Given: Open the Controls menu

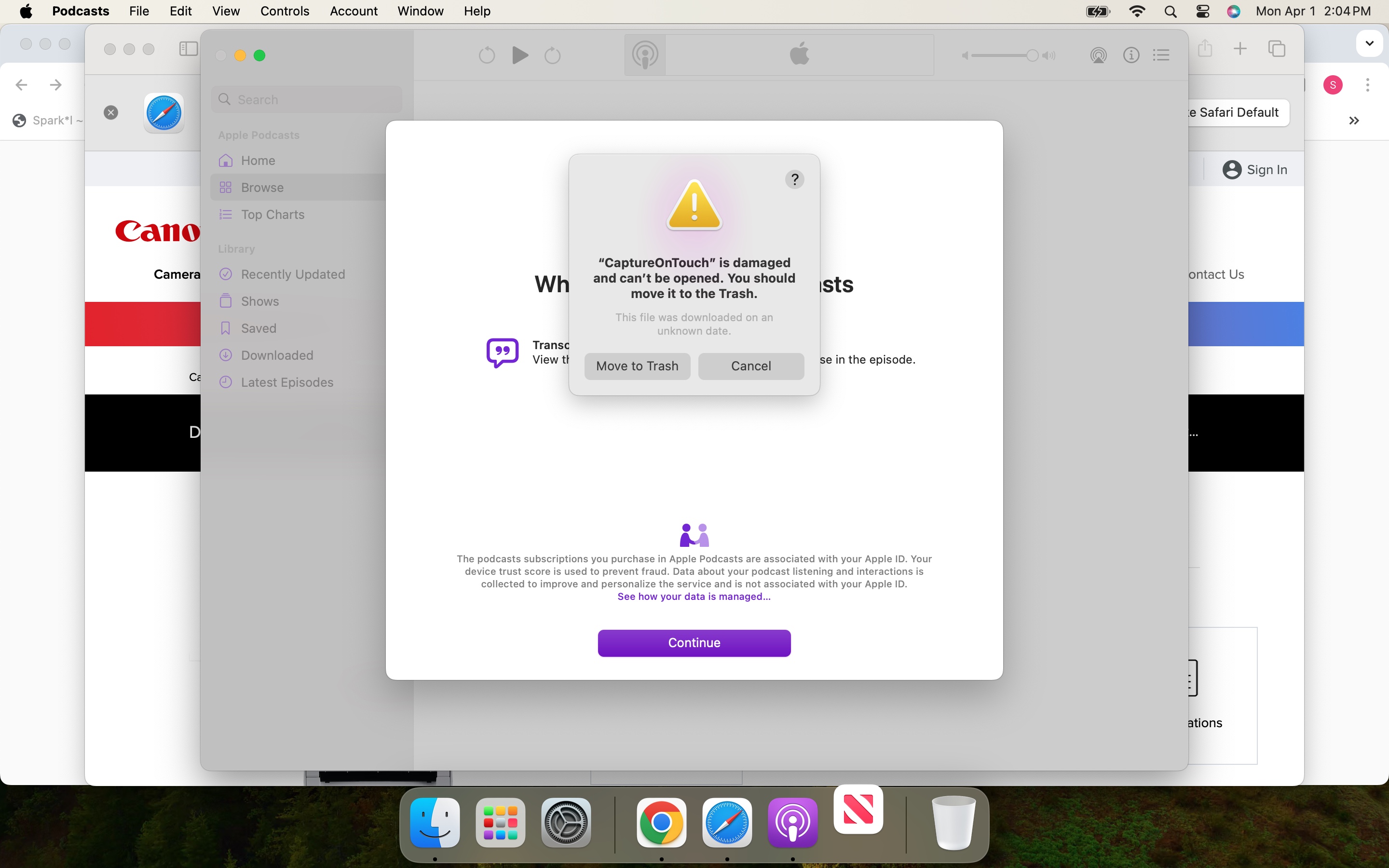Looking at the screenshot, I should pyautogui.click(x=285, y=11).
